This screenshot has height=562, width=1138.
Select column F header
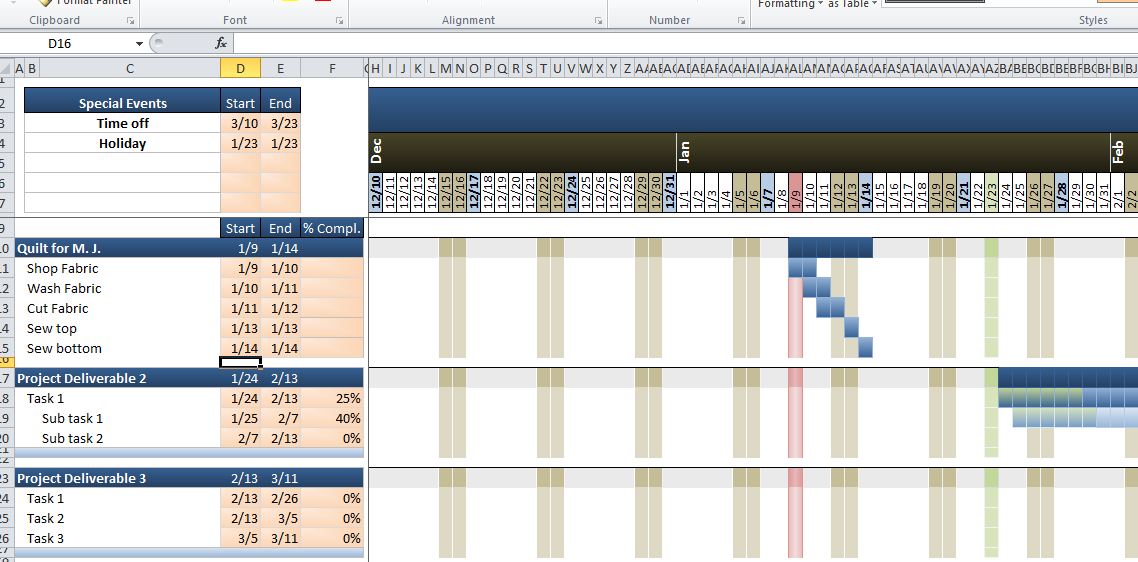coord(332,69)
